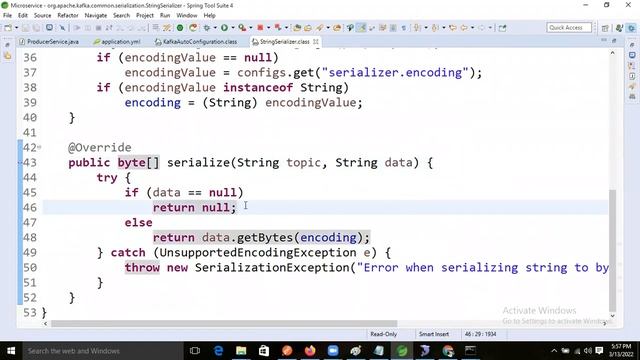Image resolution: width=640 pixels, height=360 pixels.
Task: Click the Open Type icon
Action: click(x=297, y=28)
